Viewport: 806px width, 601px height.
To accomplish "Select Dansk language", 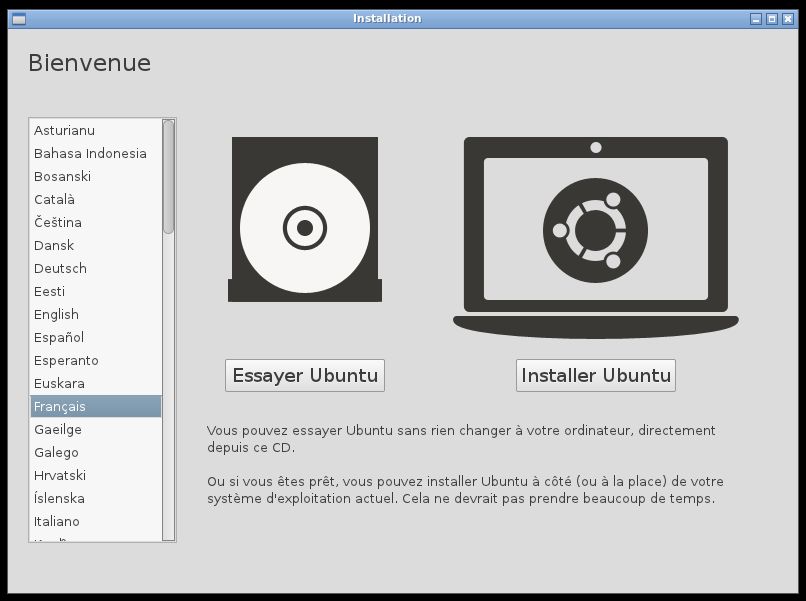I will click(x=96, y=246).
